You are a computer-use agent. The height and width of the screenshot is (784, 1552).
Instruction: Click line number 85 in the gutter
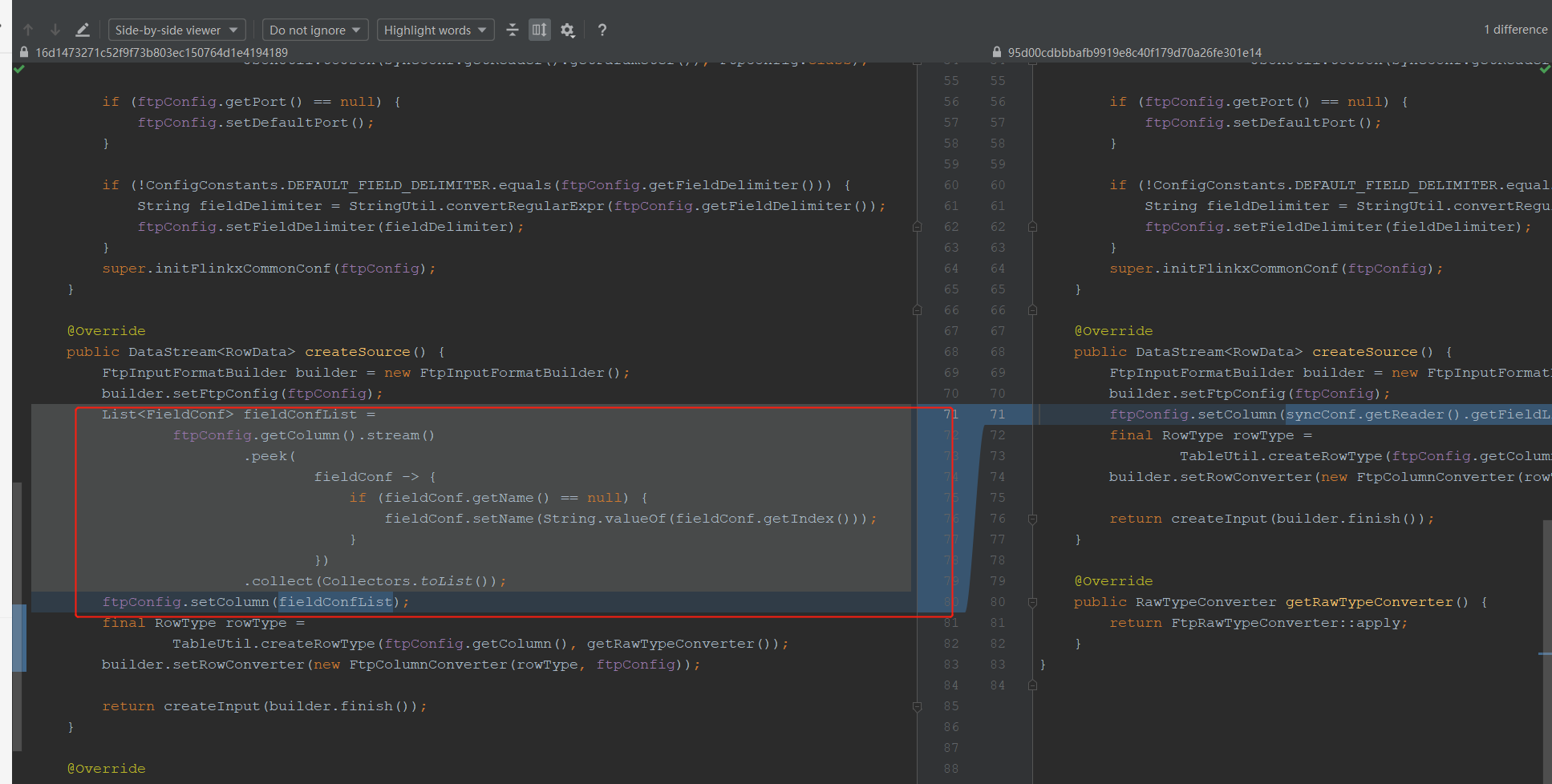point(951,706)
